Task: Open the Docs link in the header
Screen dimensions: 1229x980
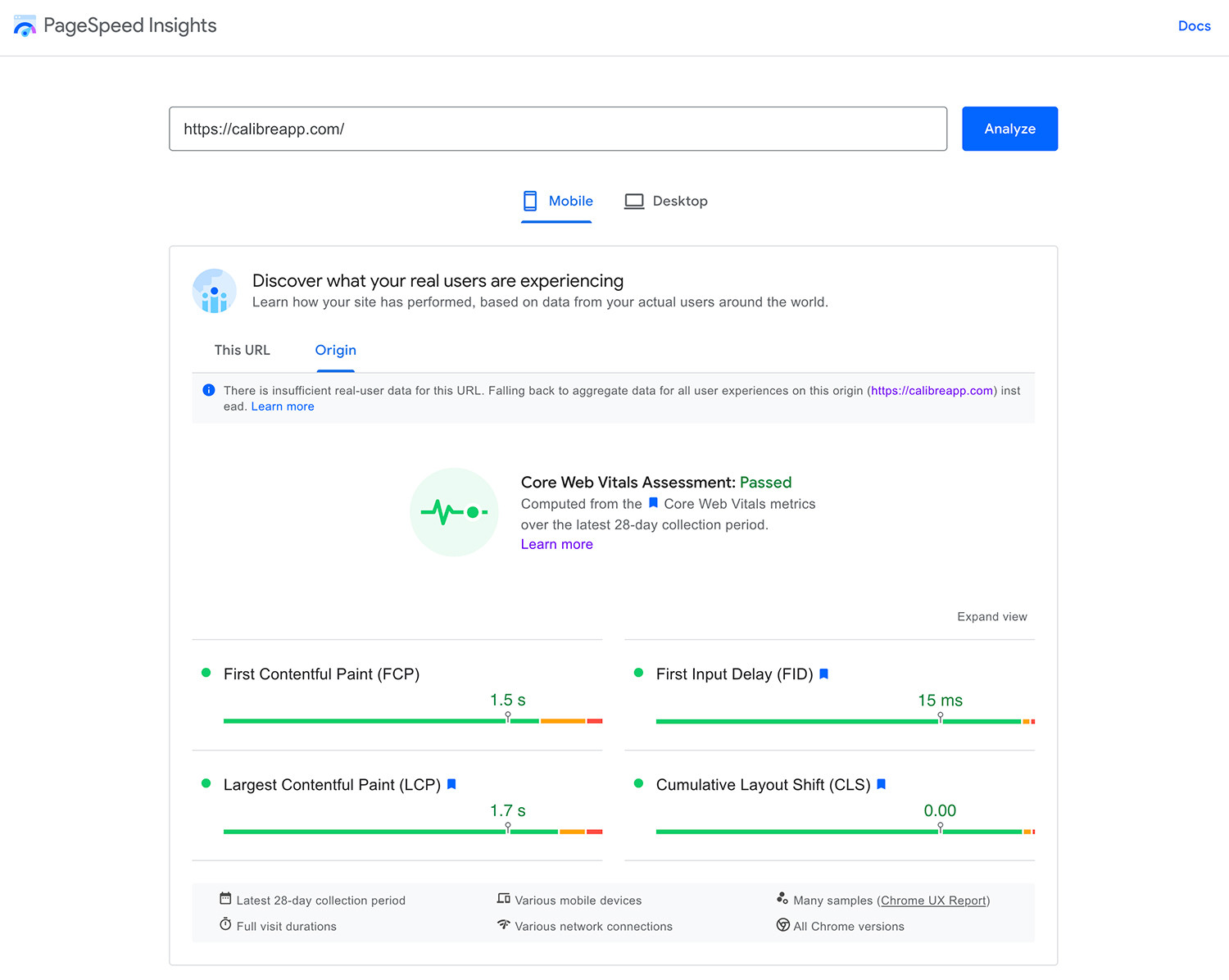Action: (1194, 25)
